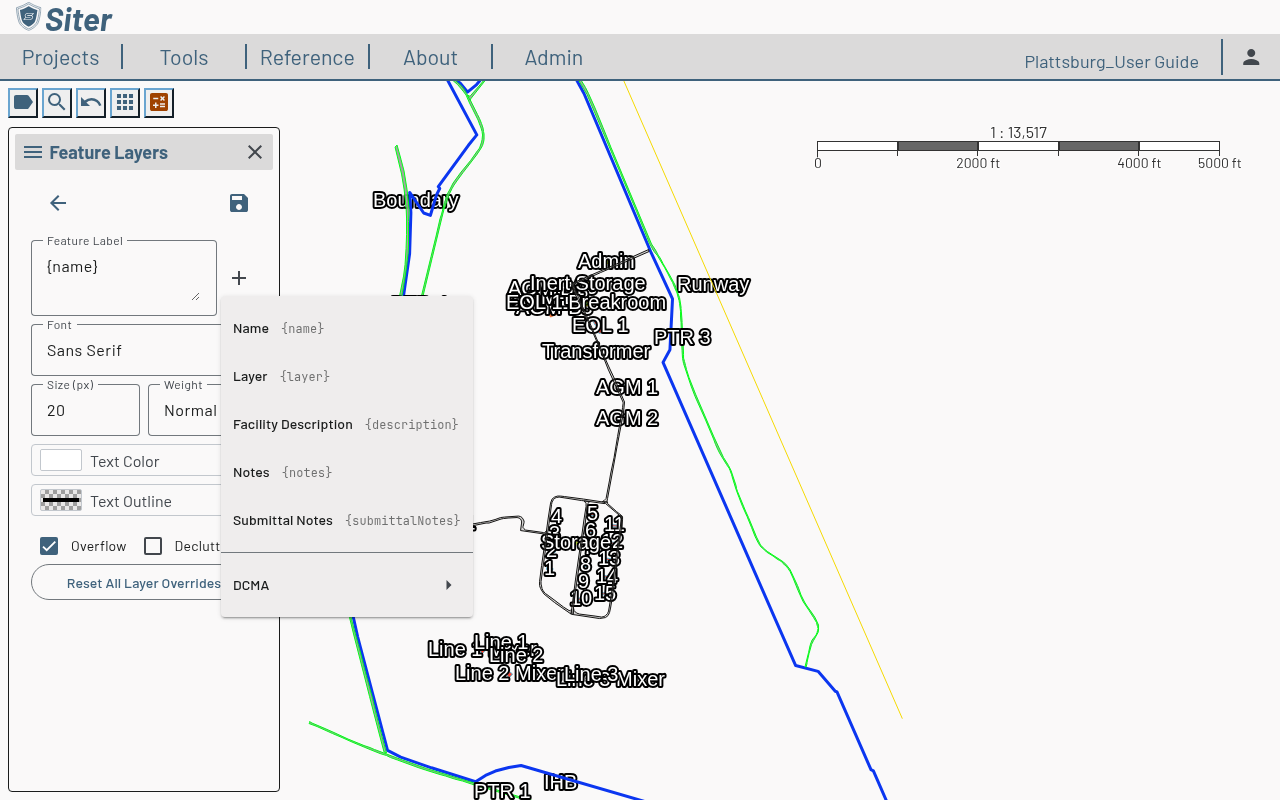This screenshot has height=800, width=1280.
Task: Click the Transformer map label
Action: pyautogui.click(x=596, y=351)
